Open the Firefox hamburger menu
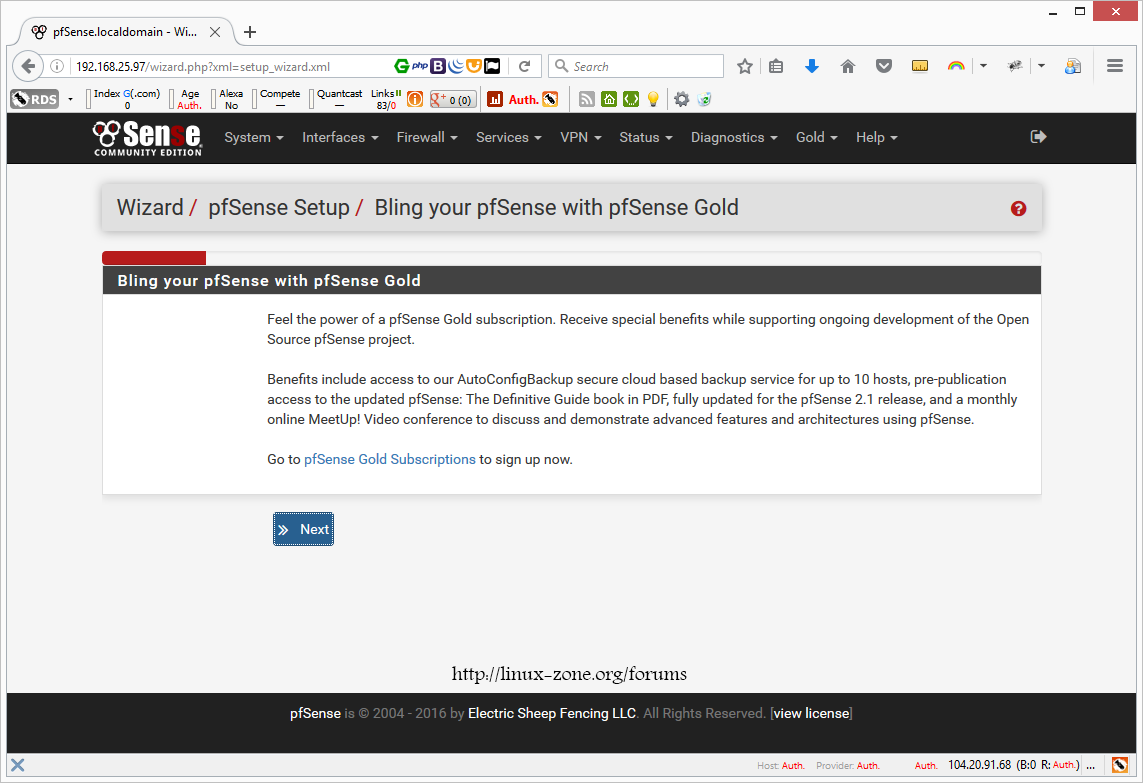 (1115, 66)
